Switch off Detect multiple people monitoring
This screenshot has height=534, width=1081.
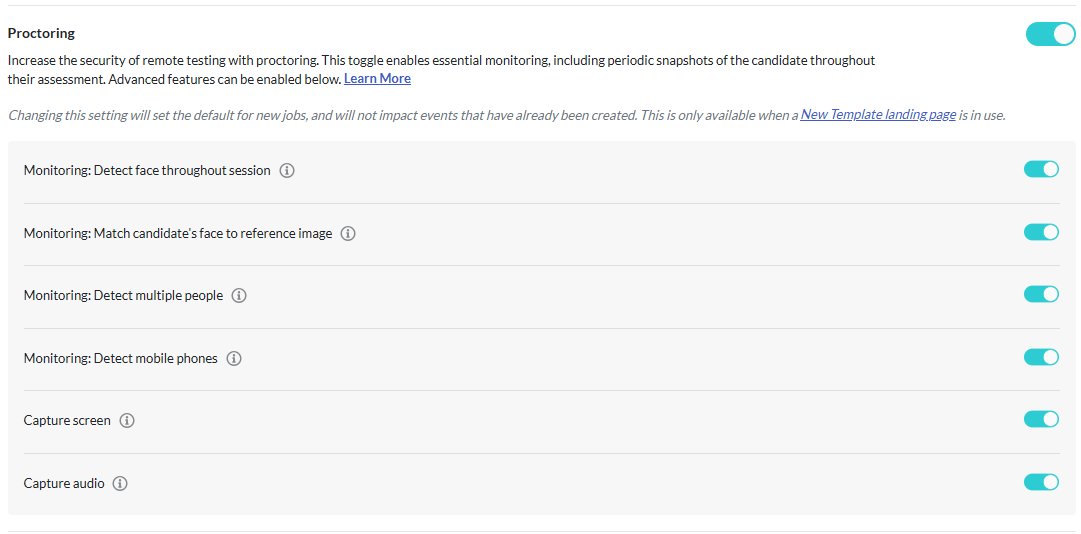1041,294
